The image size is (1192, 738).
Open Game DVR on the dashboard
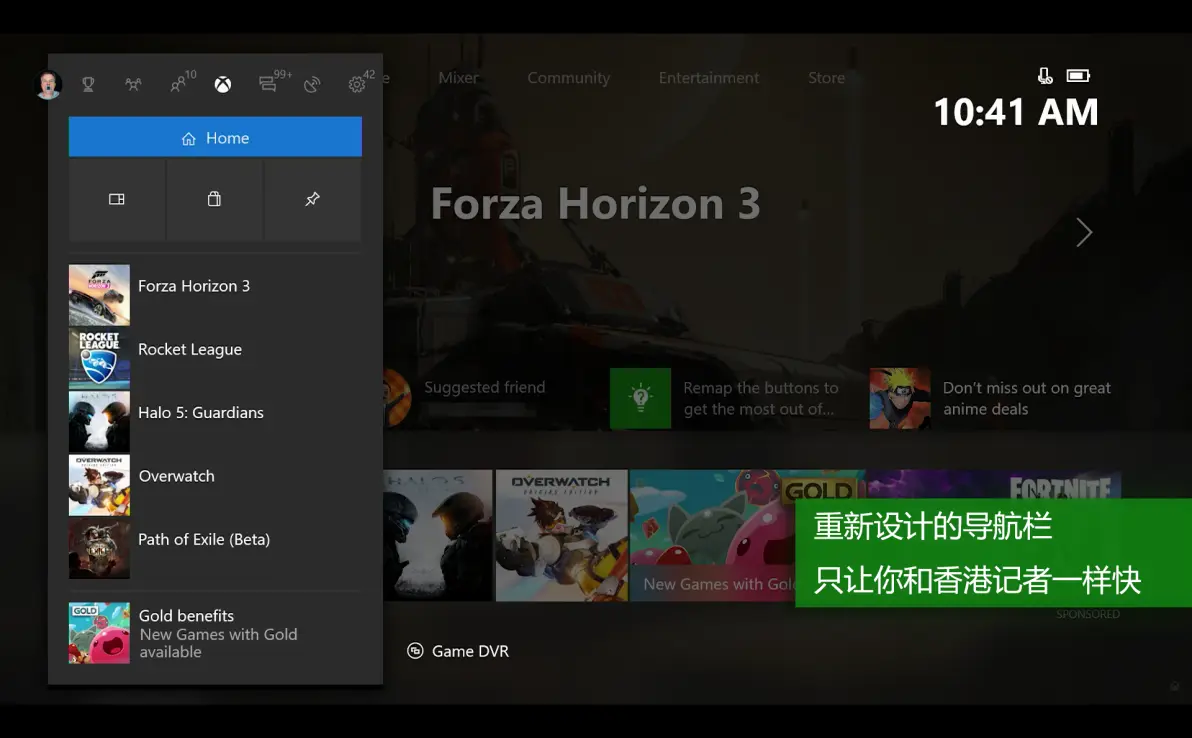tap(458, 651)
